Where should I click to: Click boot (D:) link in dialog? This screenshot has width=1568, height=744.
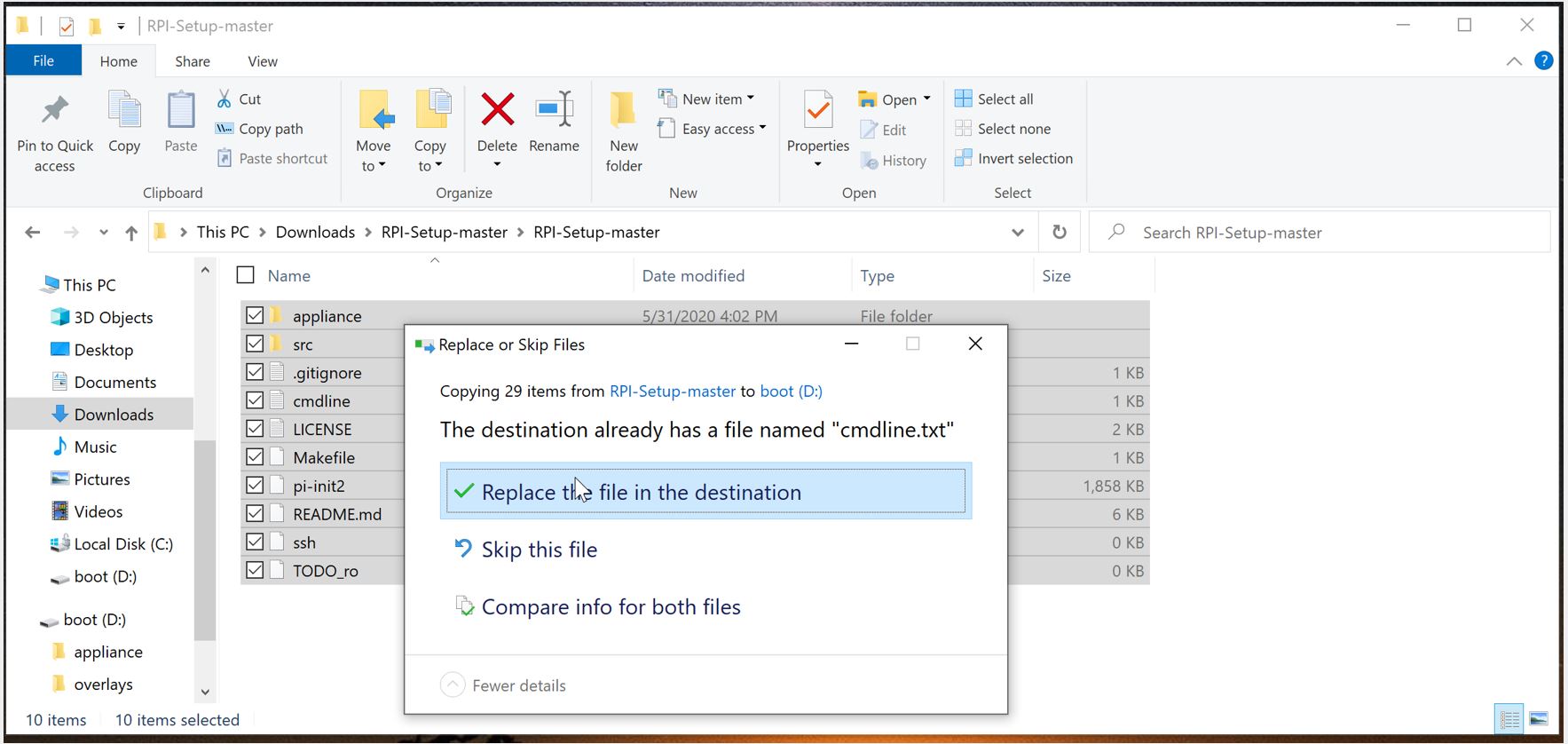click(792, 392)
